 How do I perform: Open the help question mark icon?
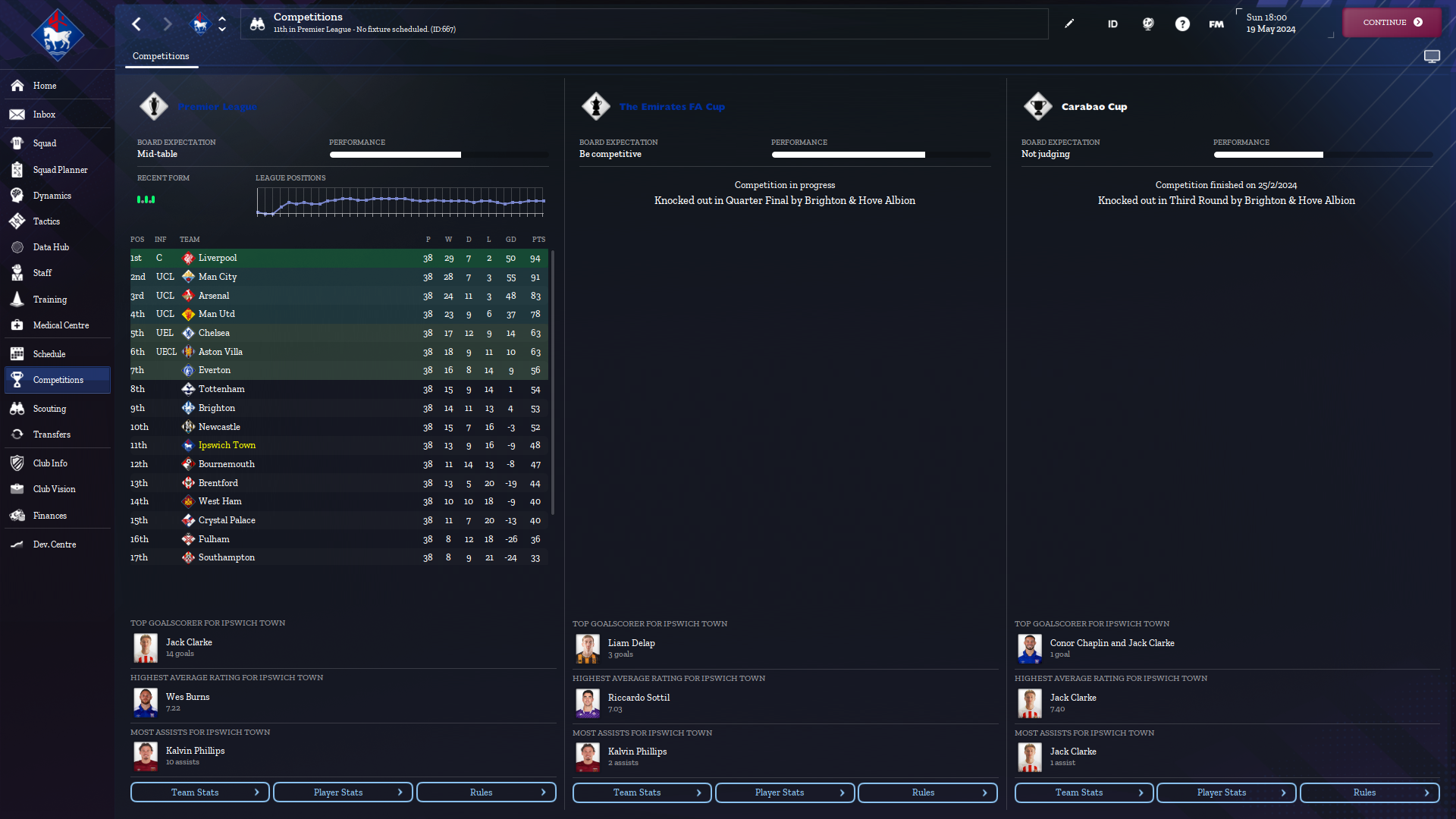pos(1182,24)
